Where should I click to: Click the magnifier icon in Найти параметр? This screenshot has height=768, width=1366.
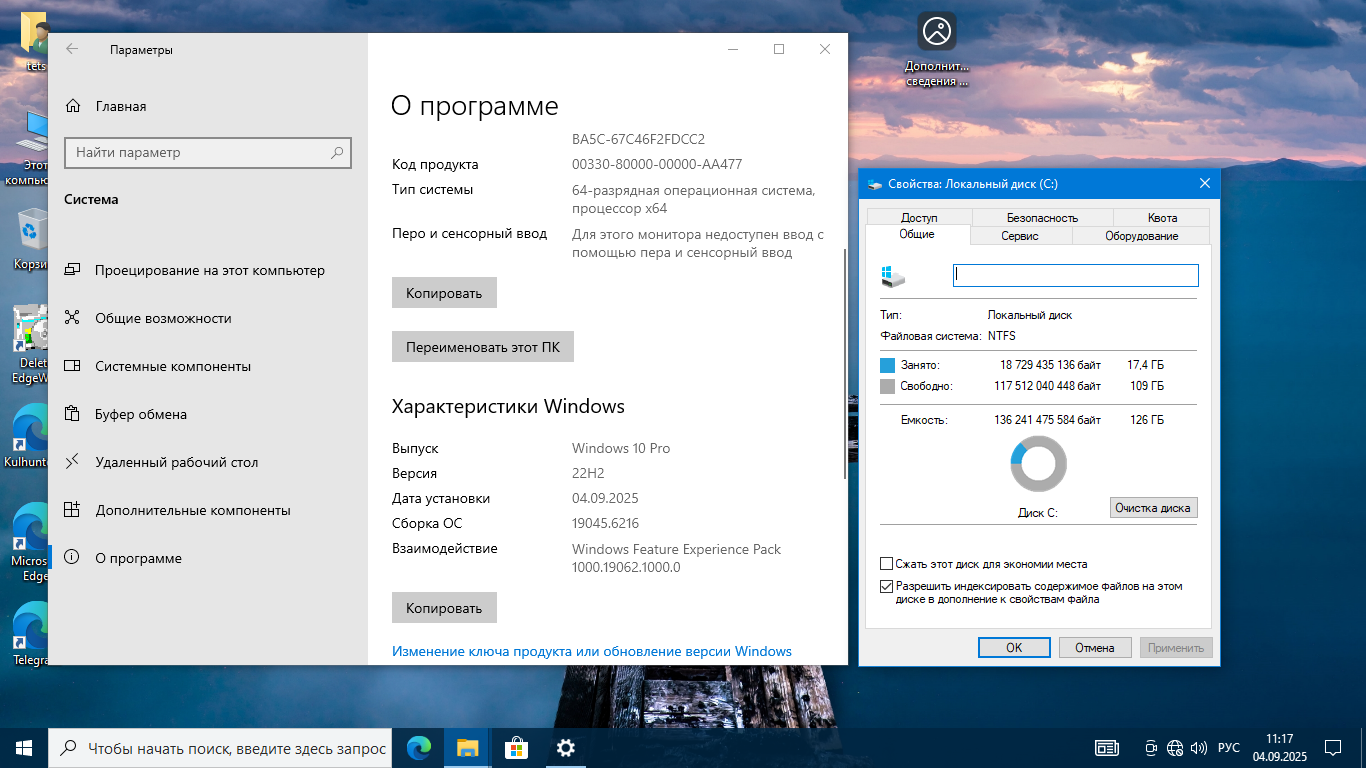[337, 153]
